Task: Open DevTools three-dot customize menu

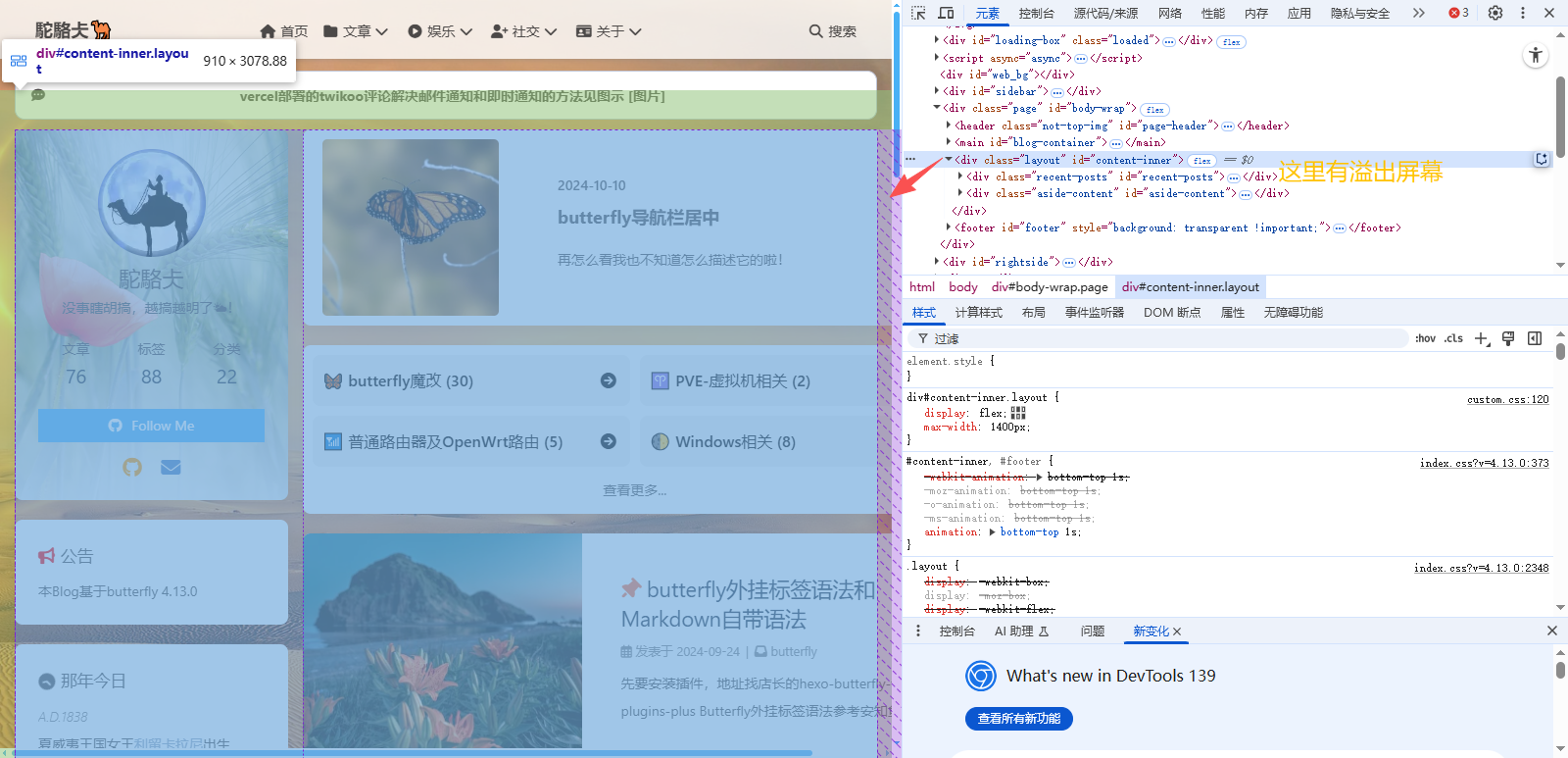Action: [1522, 13]
